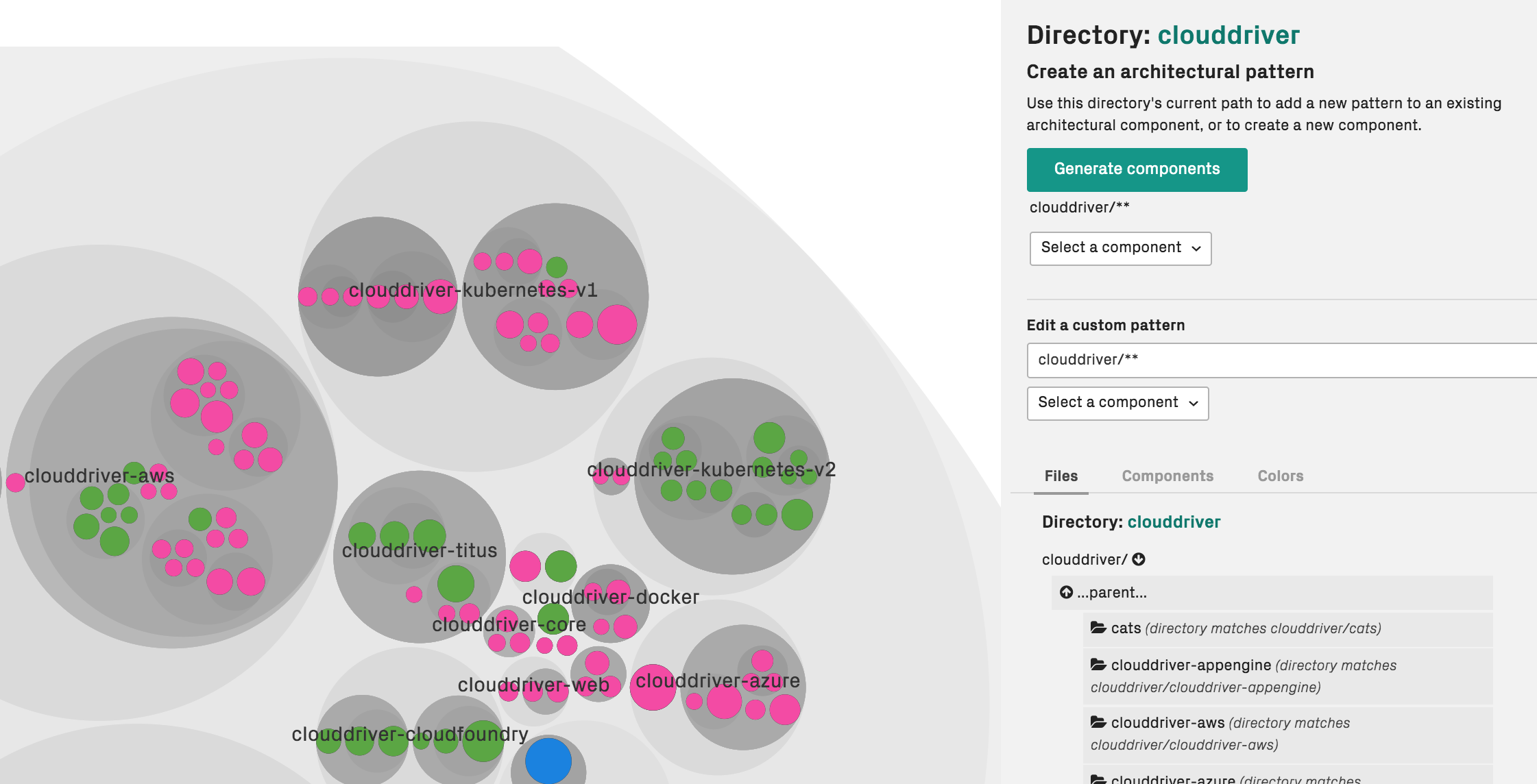
Task: Click the up-arrow icon on the parent row
Action: pyautogui.click(x=1067, y=592)
